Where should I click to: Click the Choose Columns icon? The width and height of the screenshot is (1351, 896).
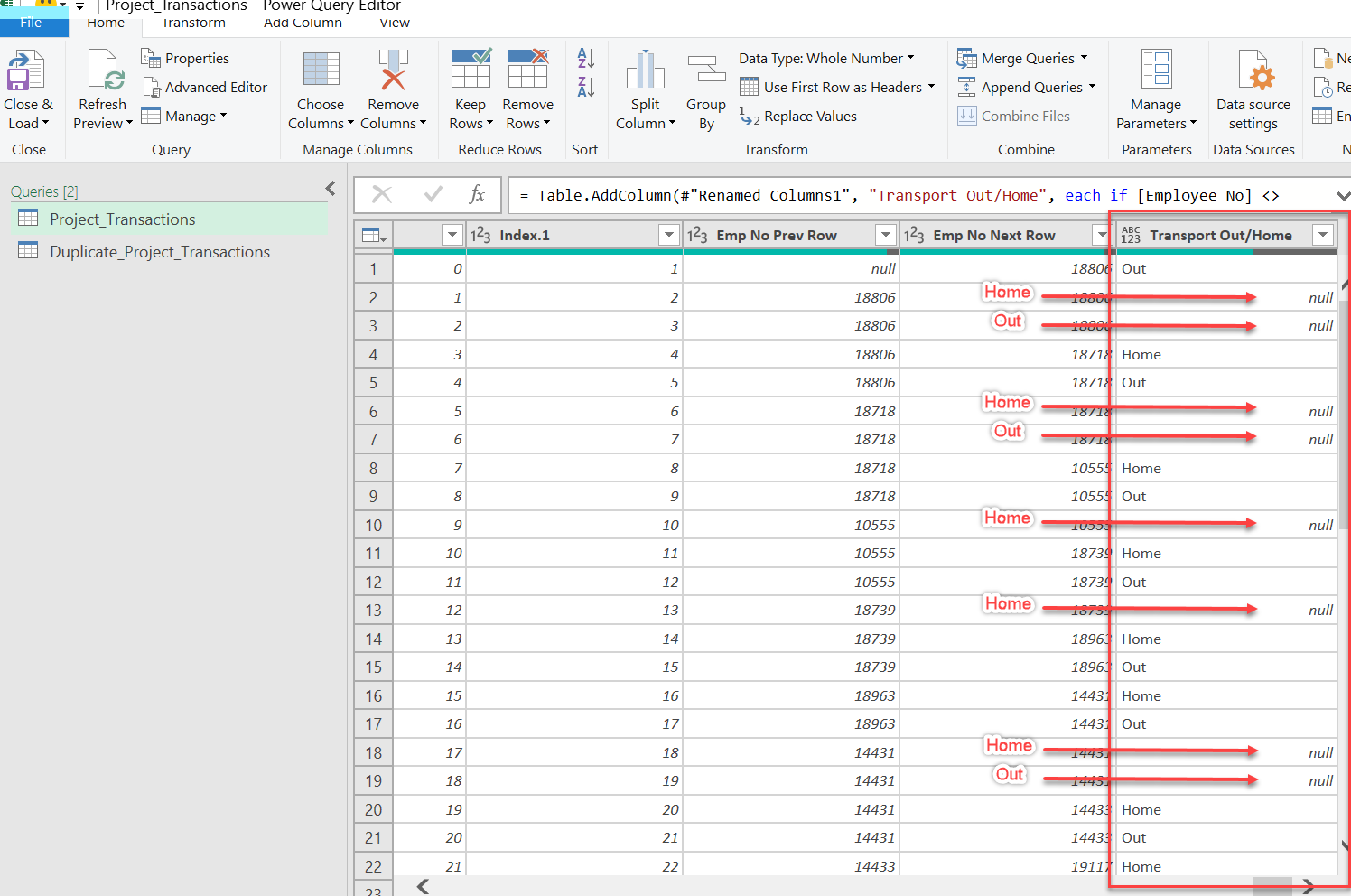[x=321, y=70]
